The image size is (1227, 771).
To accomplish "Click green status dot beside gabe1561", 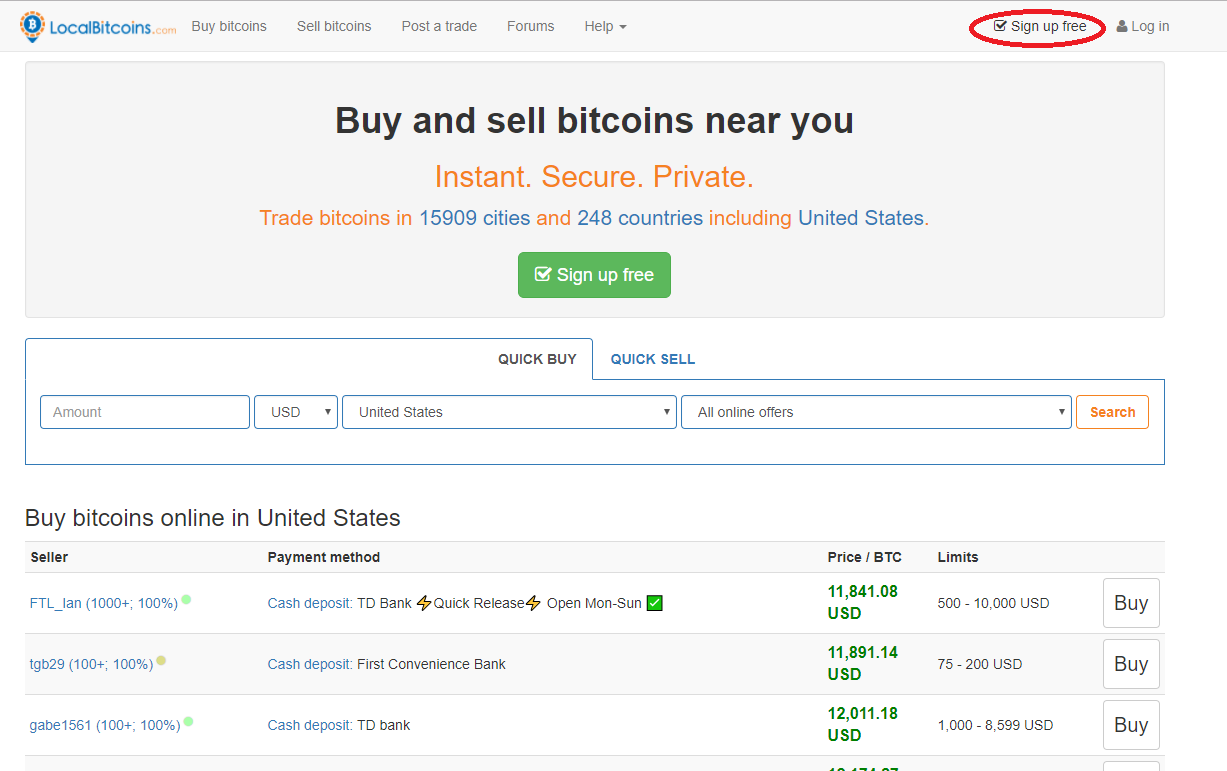I will 188,722.
